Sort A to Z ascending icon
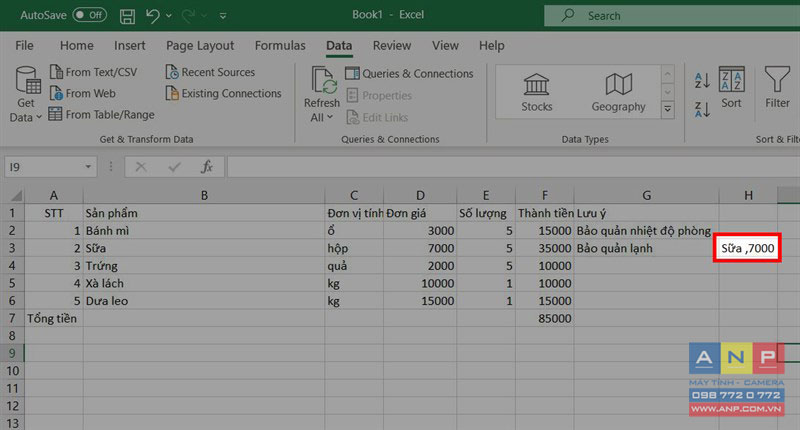This screenshot has width=800, height=430. (x=702, y=80)
